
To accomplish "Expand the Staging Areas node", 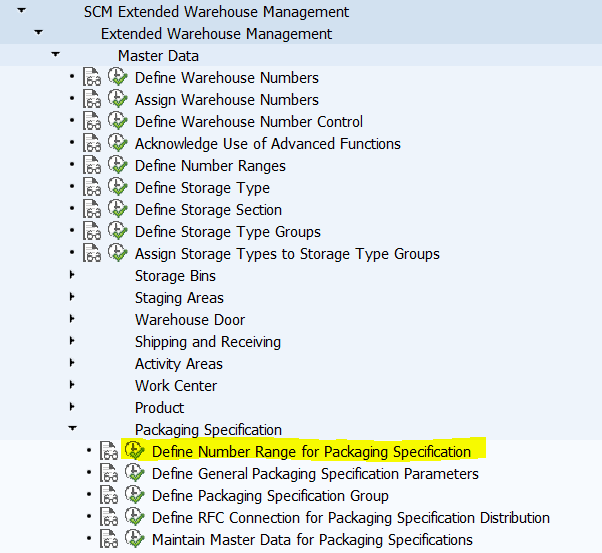I will click(72, 296).
